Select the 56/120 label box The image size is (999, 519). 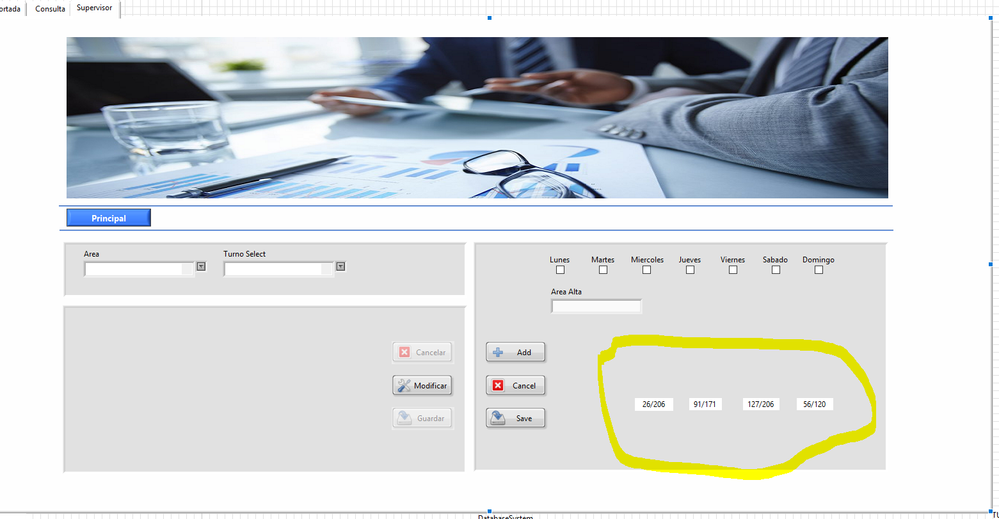(814, 404)
